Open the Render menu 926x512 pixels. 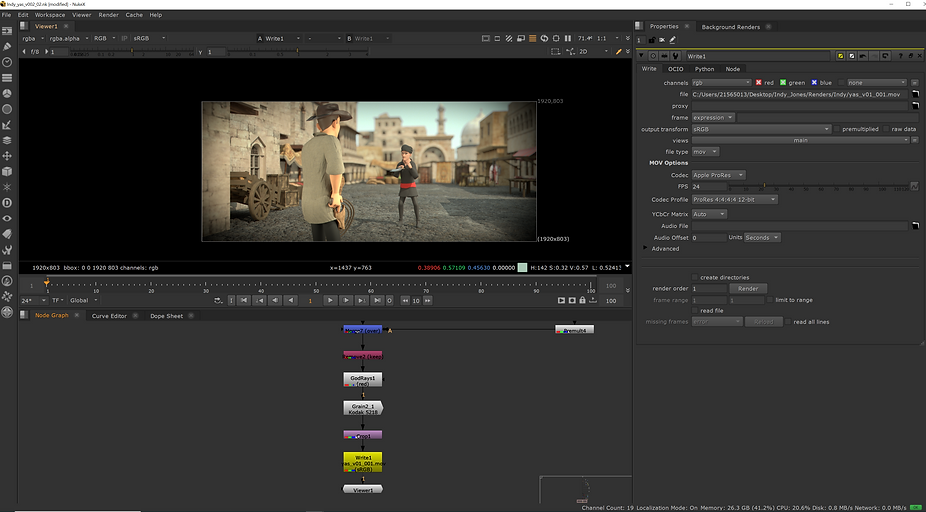tap(109, 15)
